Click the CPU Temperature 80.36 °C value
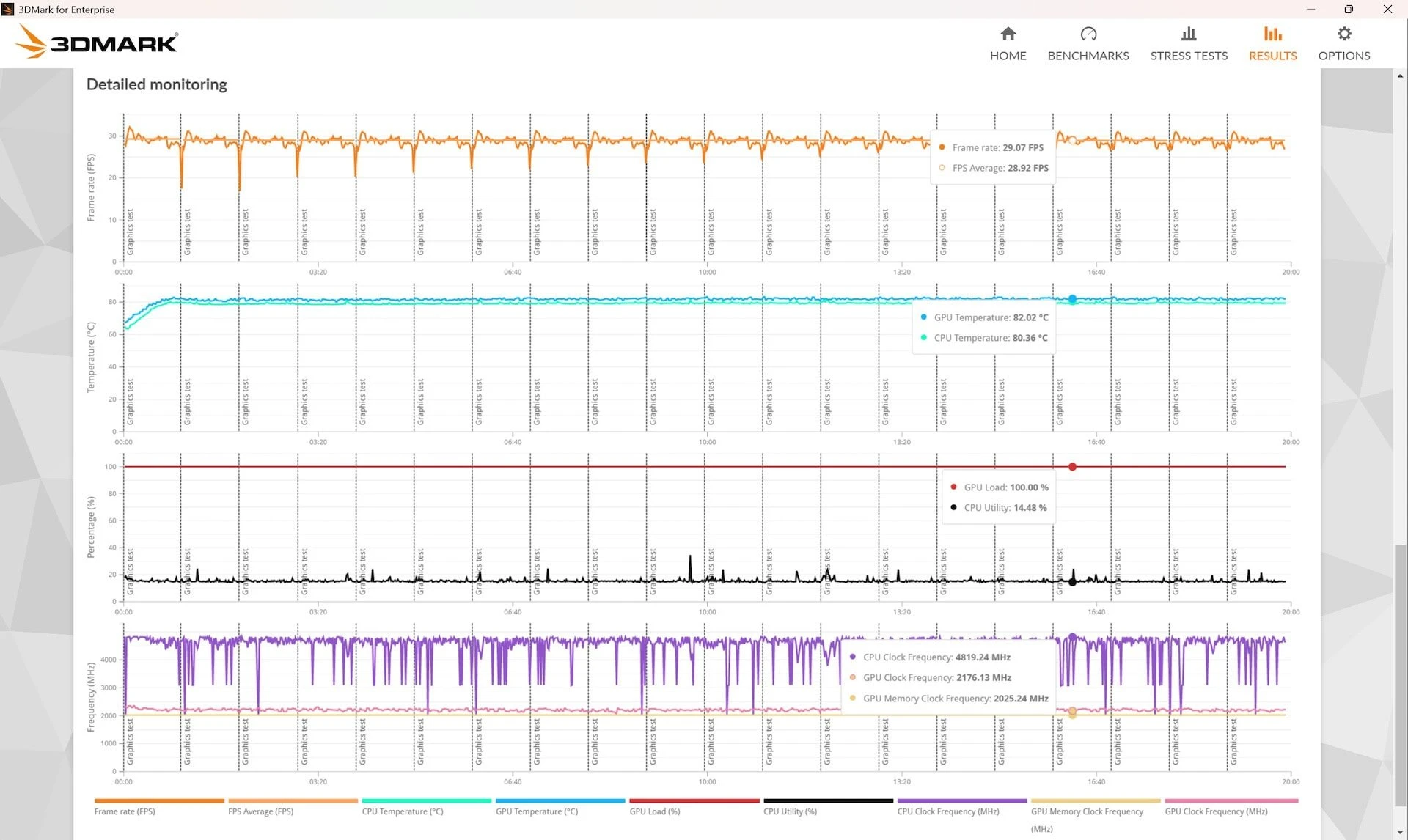This screenshot has height=840, width=1408. 1030,338
